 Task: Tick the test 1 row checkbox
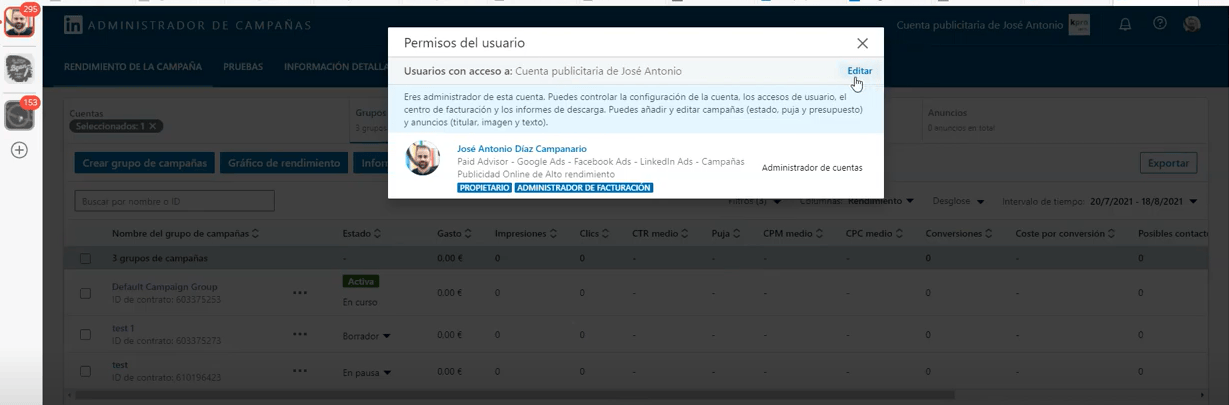(x=85, y=335)
